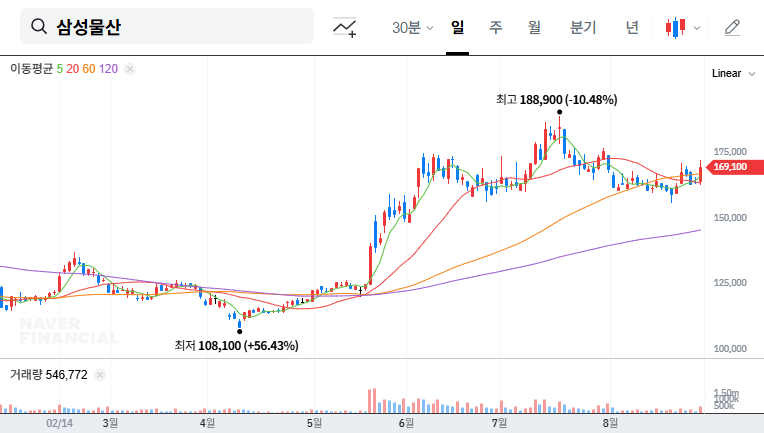Click the search magnifier icon
The image size is (764, 433).
pyautogui.click(x=39, y=26)
